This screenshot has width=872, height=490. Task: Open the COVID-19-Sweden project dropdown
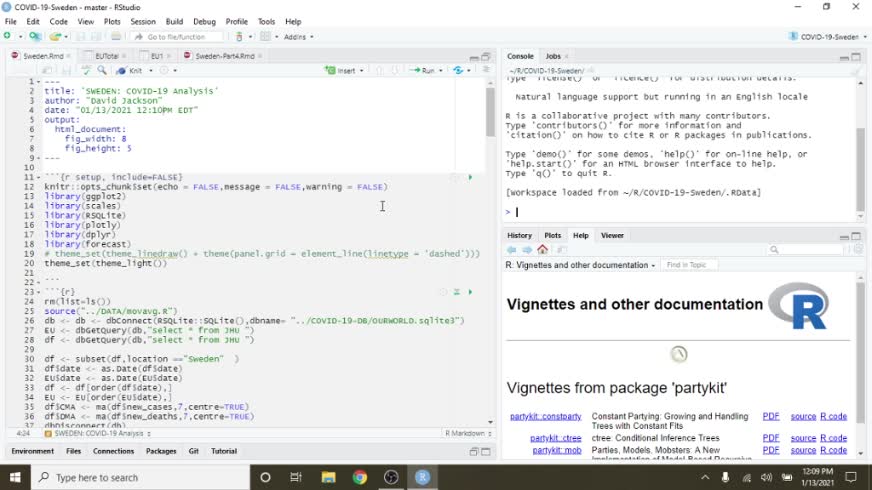point(828,37)
